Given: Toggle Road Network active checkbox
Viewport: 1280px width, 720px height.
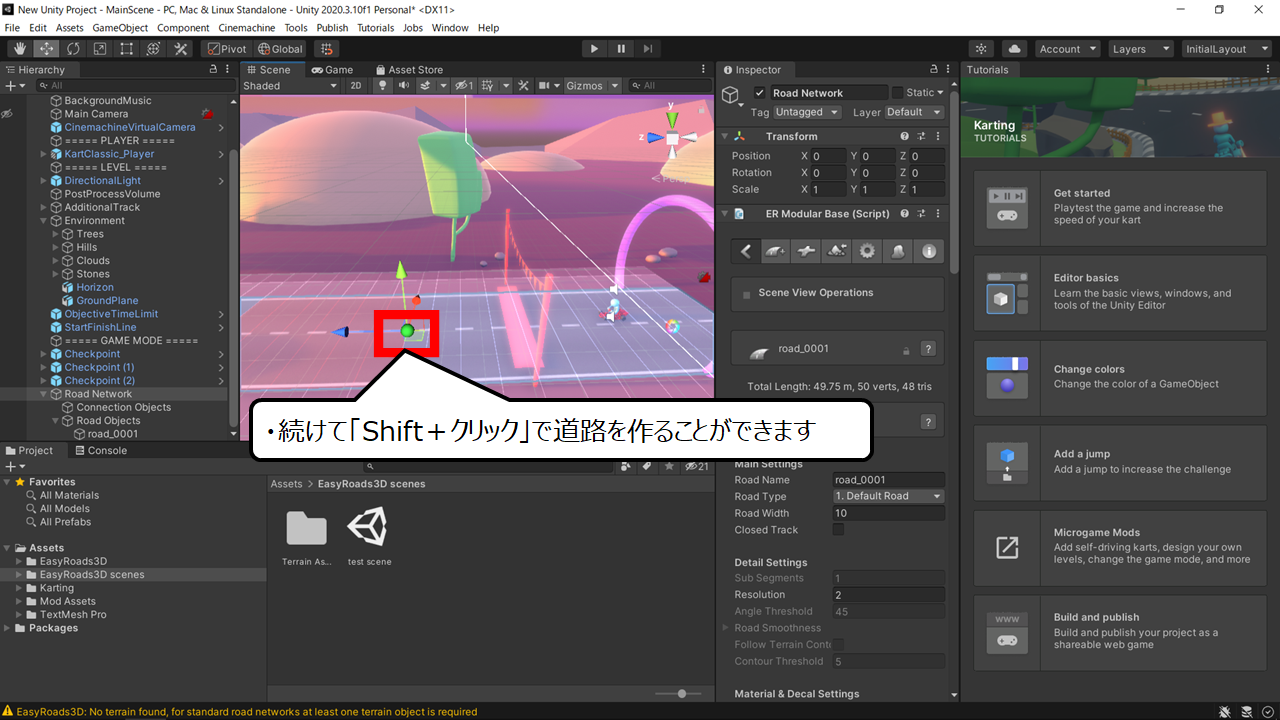Looking at the screenshot, I should [759, 93].
